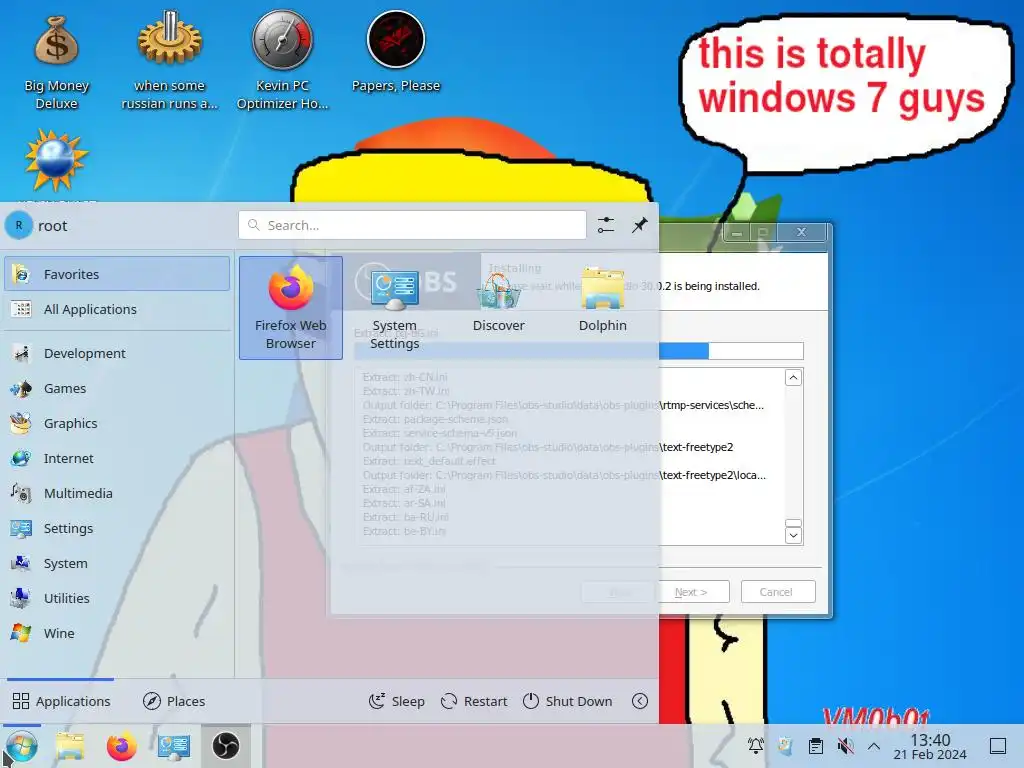Viewport: 1024px width, 768px height.
Task: Open the Graphics category
Action: (117, 423)
